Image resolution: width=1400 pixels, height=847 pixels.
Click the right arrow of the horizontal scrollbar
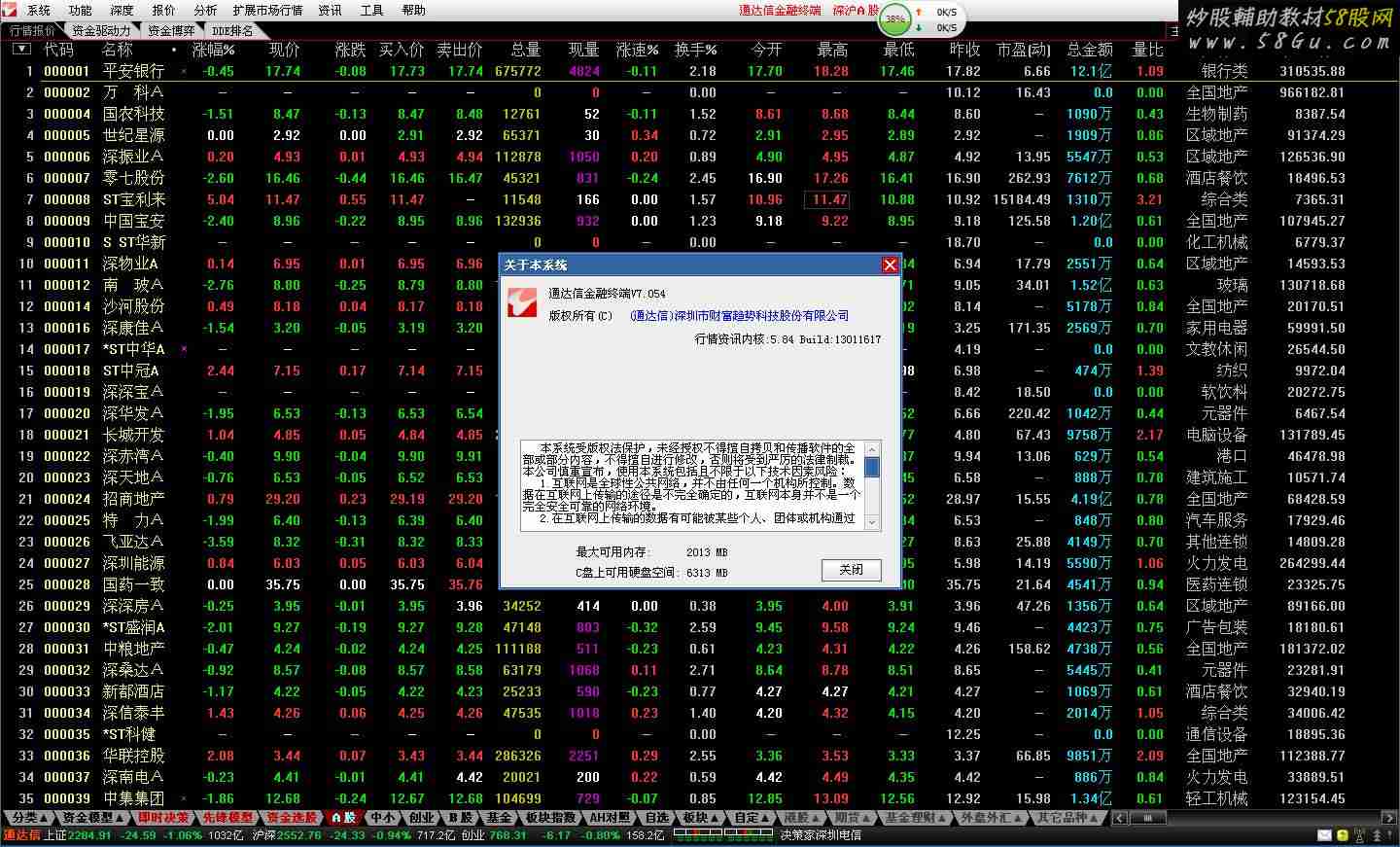point(1390,818)
